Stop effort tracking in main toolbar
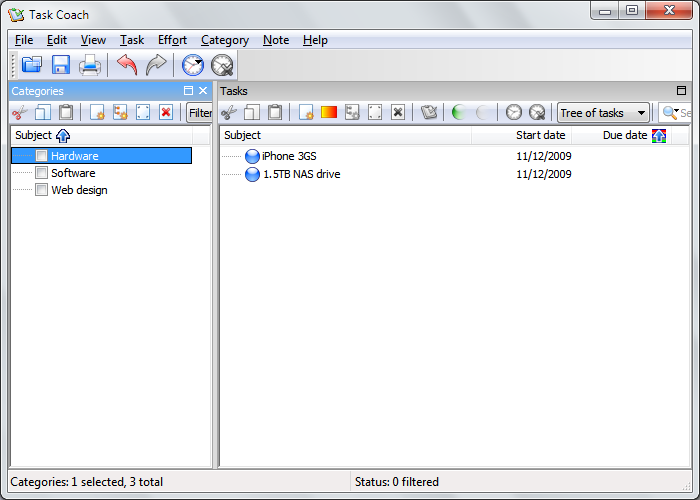This screenshot has width=700, height=500. click(222, 65)
